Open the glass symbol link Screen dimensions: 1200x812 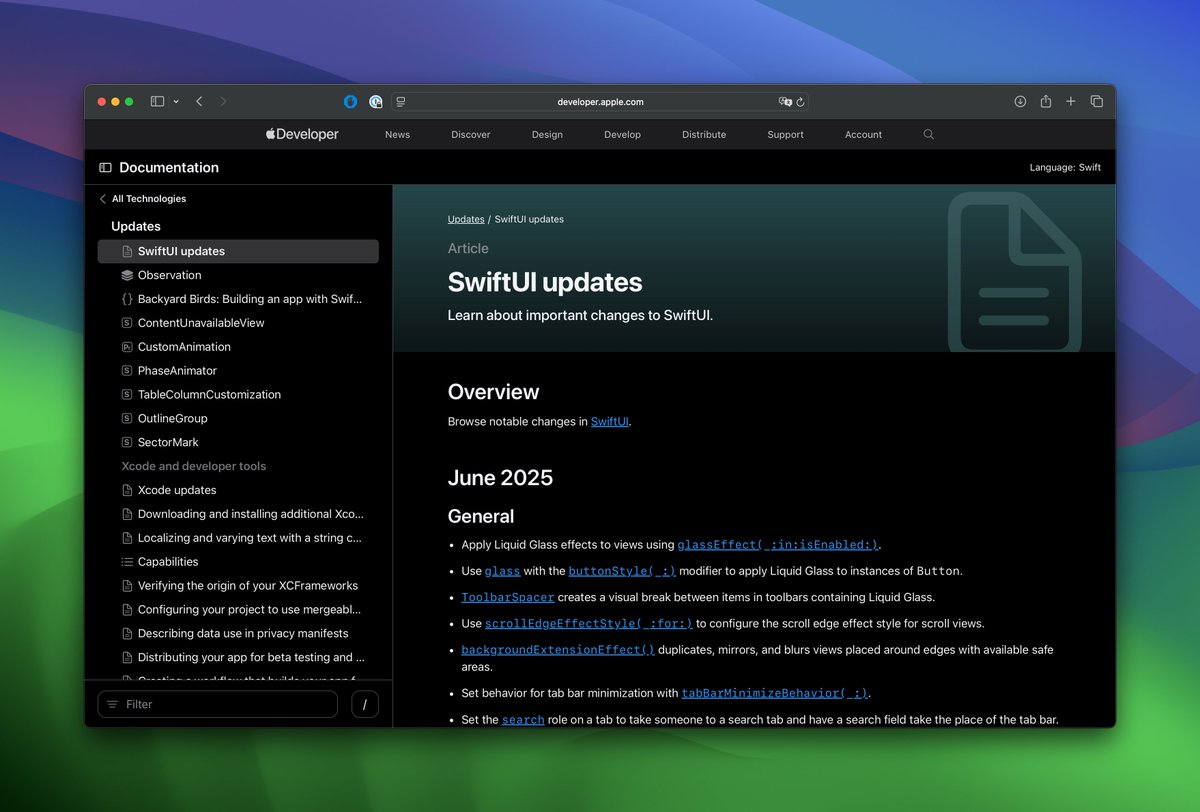pyautogui.click(x=502, y=571)
